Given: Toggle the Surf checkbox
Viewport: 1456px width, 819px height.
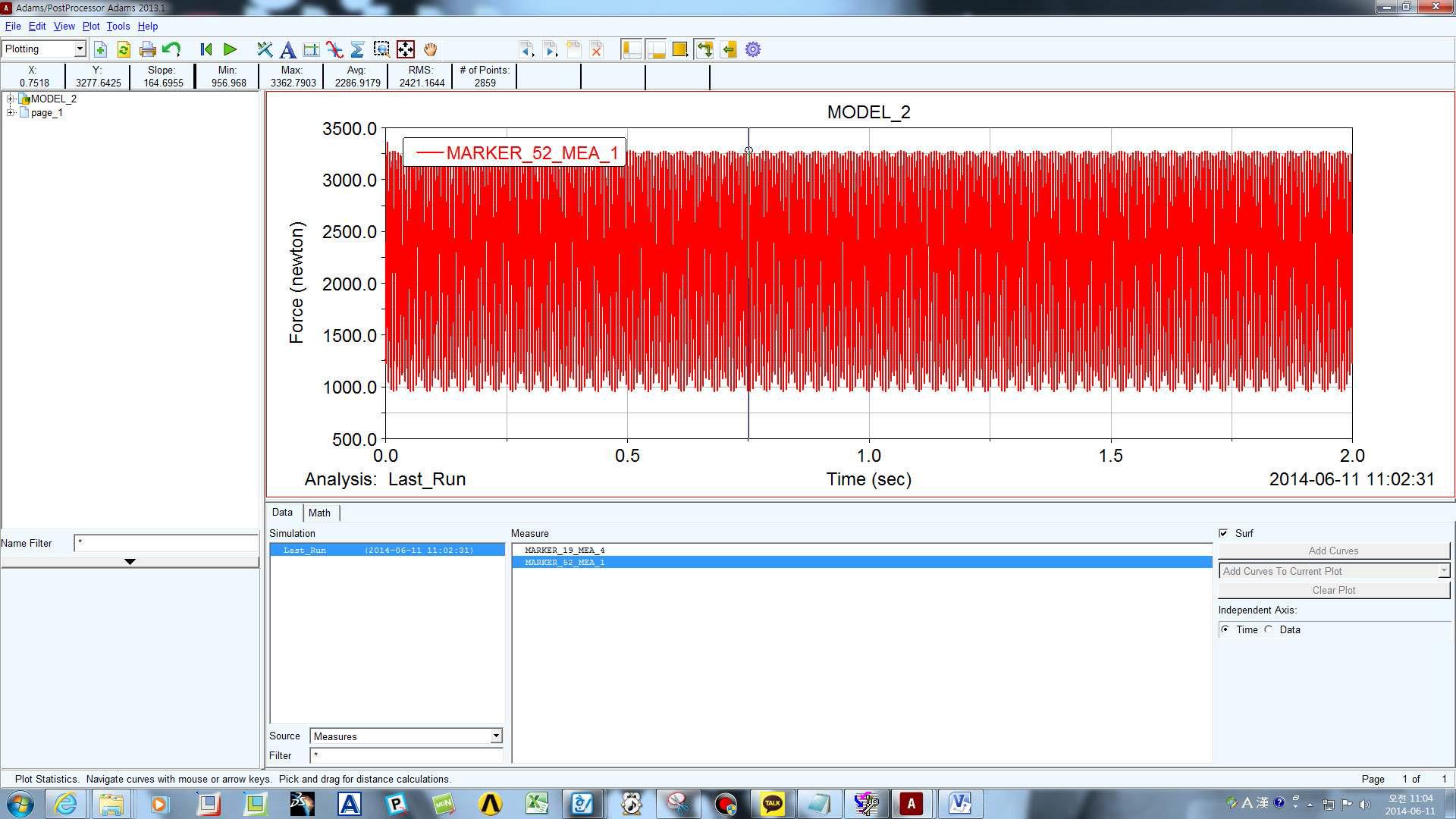Looking at the screenshot, I should [x=1223, y=533].
